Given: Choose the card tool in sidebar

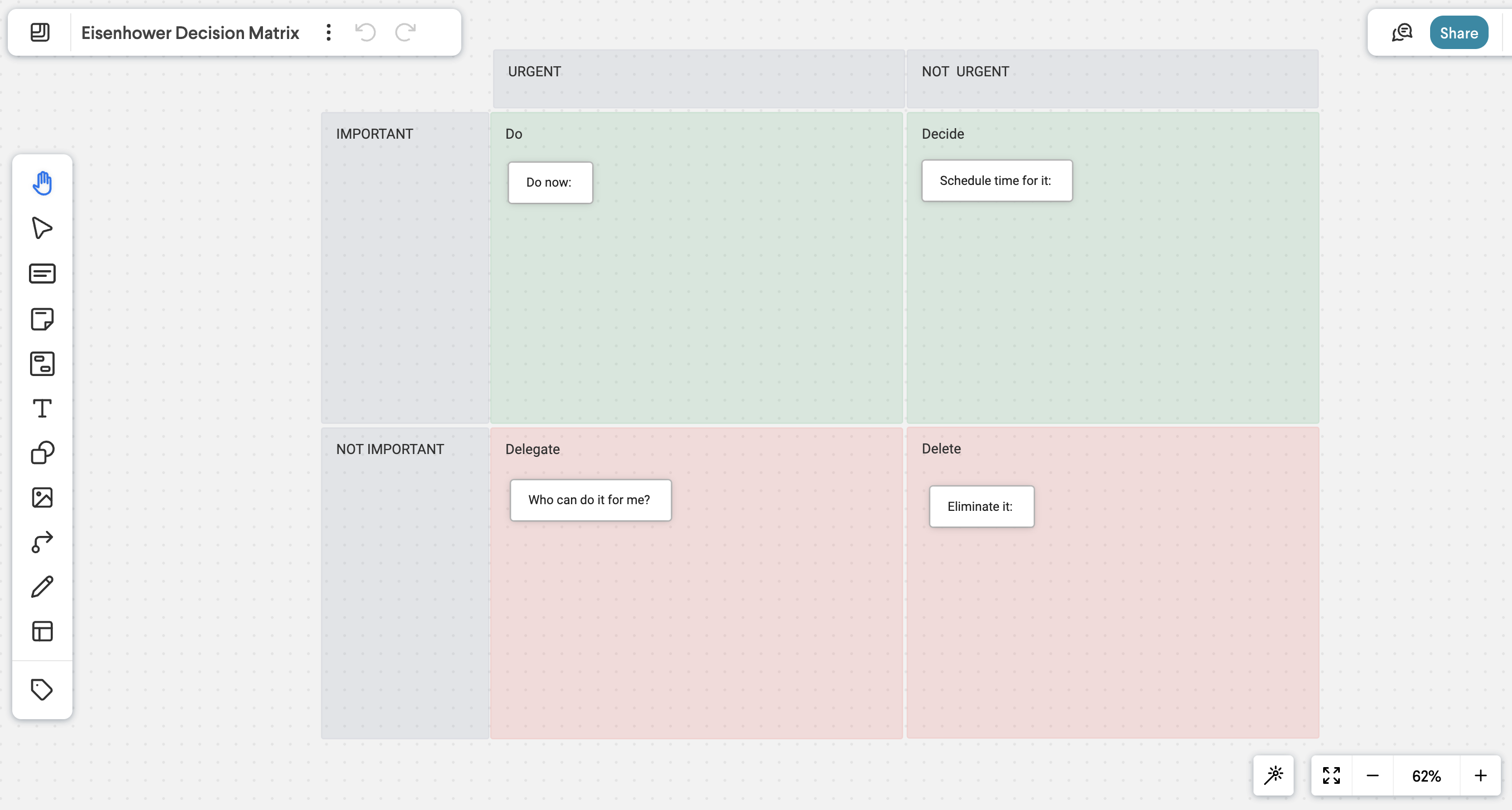Looking at the screenshot, I should coord(42,274).
